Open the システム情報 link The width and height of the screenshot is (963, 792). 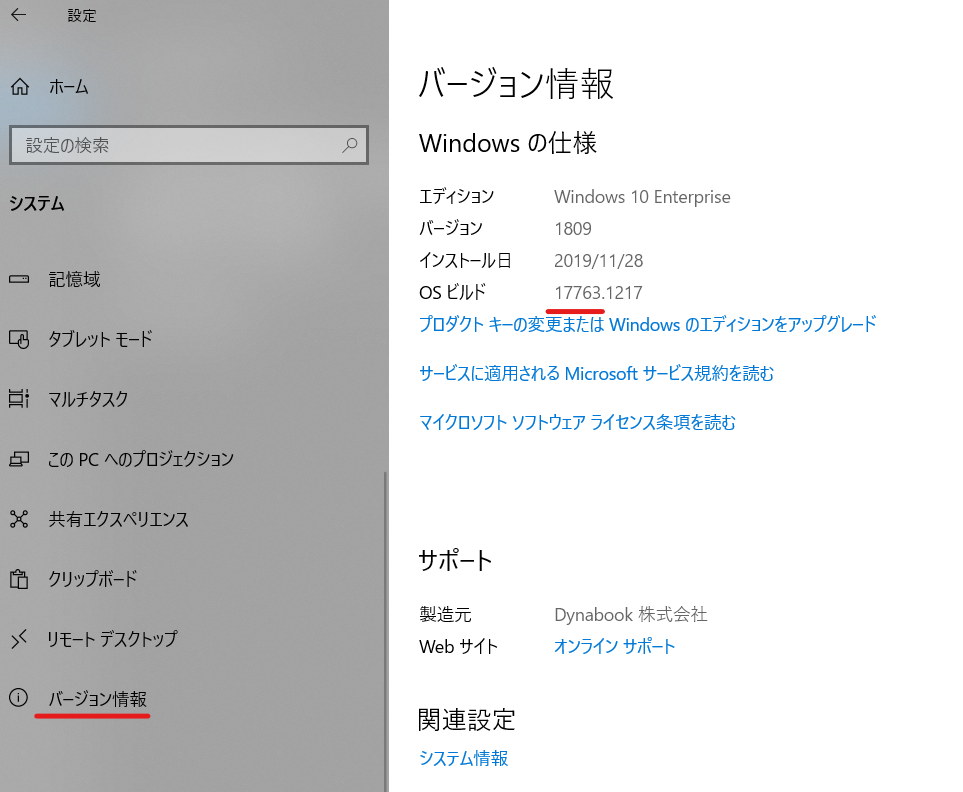[x=463, y=758]
